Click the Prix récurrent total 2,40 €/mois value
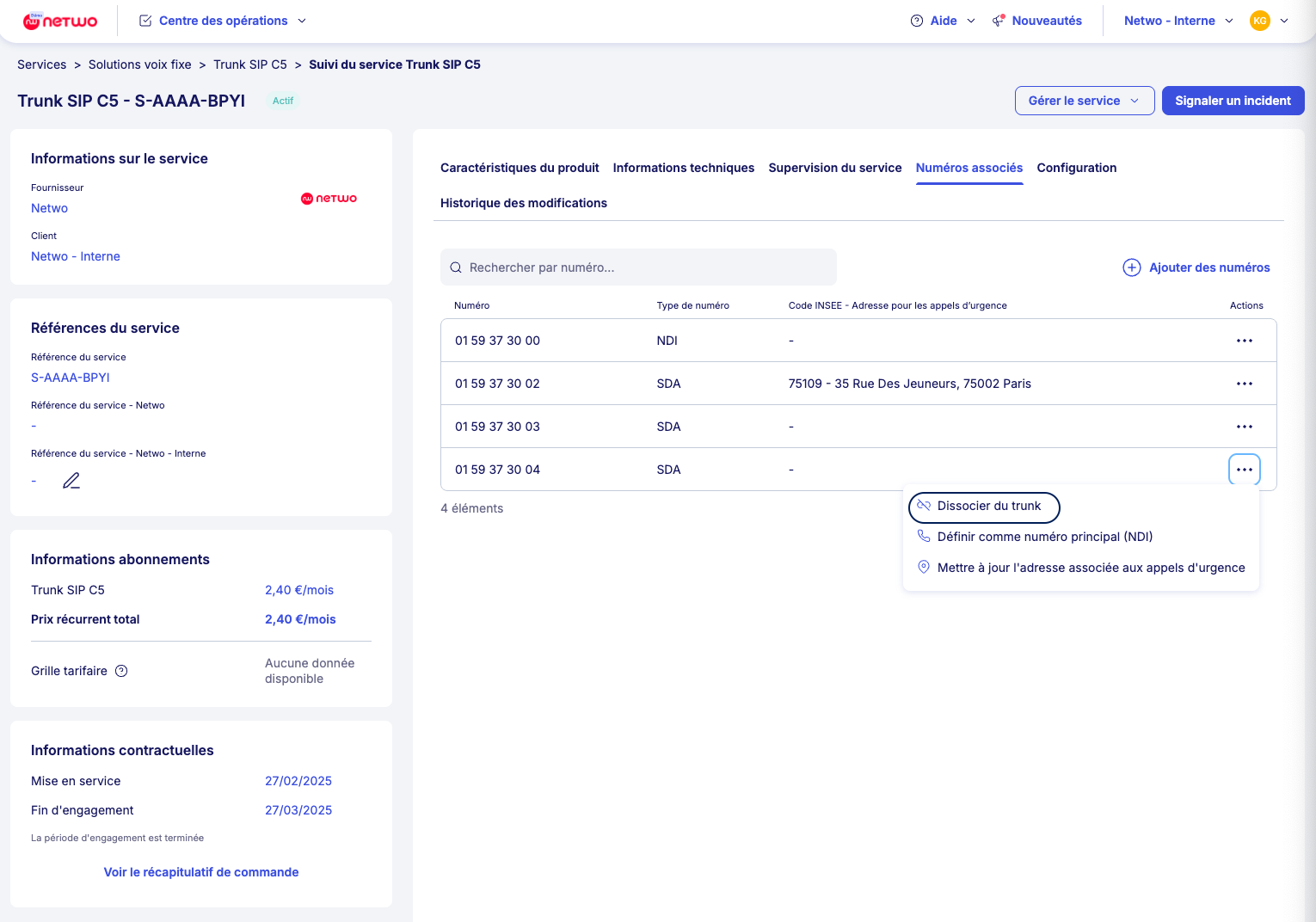Image resolution: width=1316 pixels, height=922 pixels. point(300,619)
